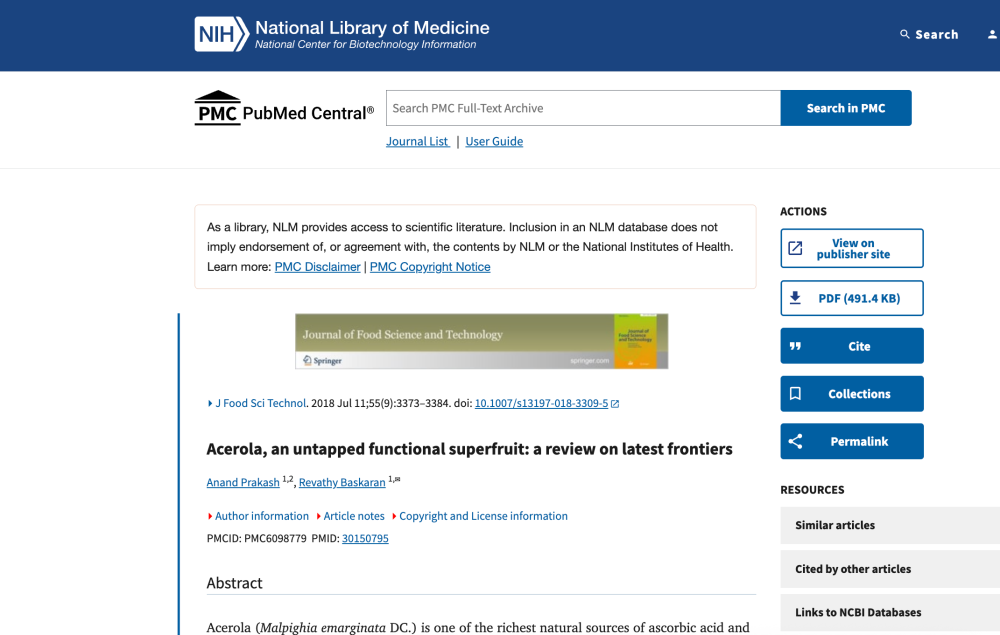Expand Article notes section
Screen dimensions: 1000x635
pos(351,516)
